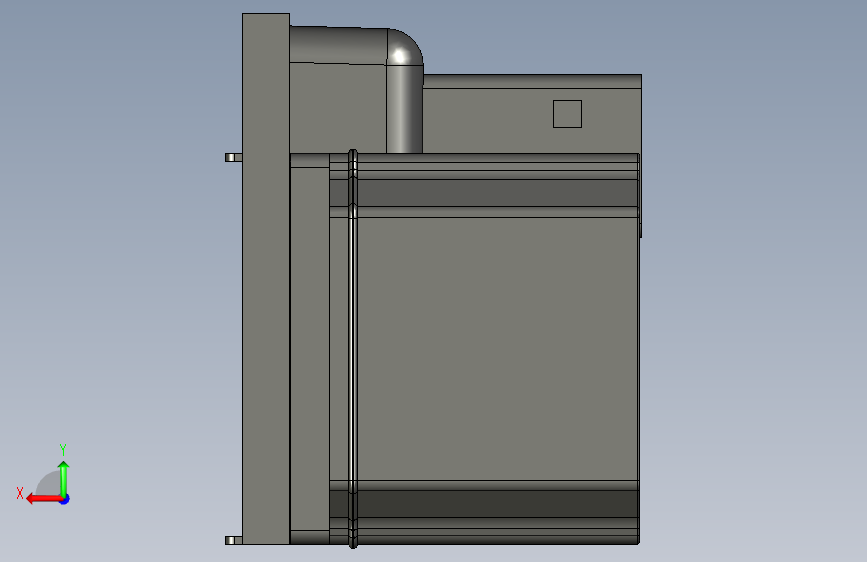This screenshot has width=867, height=562.
Task: Select the large central flat face of the body
Action: pyautogui.click(x=498, y=348)
